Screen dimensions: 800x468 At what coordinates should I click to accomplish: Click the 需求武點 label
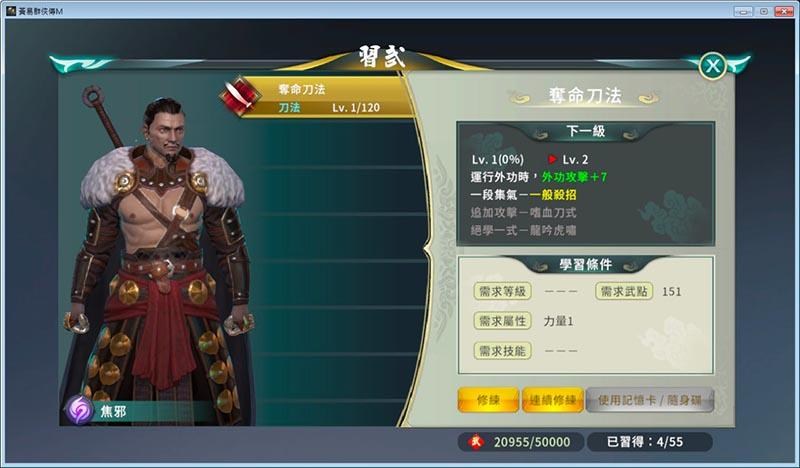(624, 291)
